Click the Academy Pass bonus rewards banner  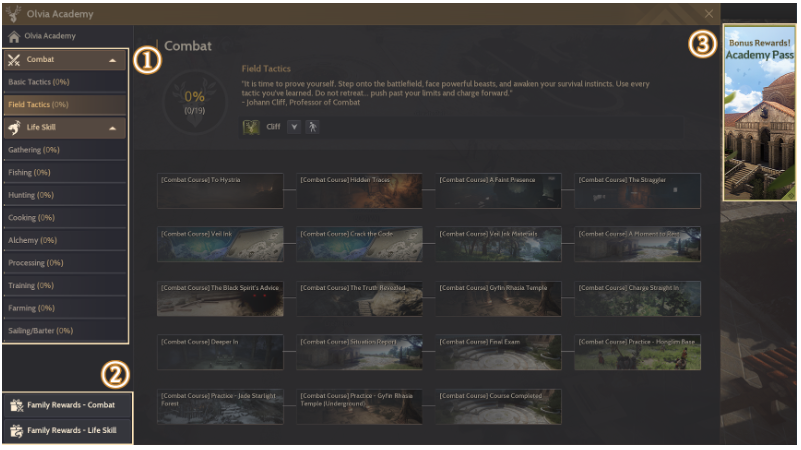(760, 112)
